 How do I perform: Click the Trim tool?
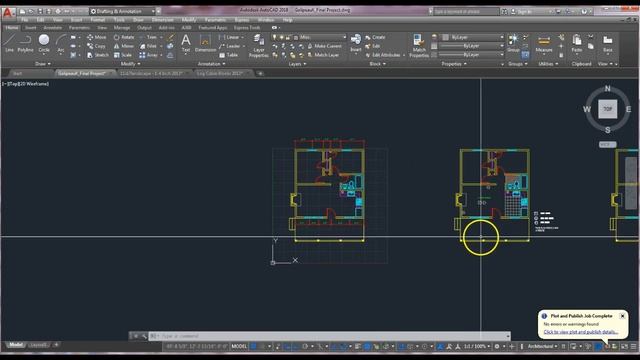[x=148, y=37]
